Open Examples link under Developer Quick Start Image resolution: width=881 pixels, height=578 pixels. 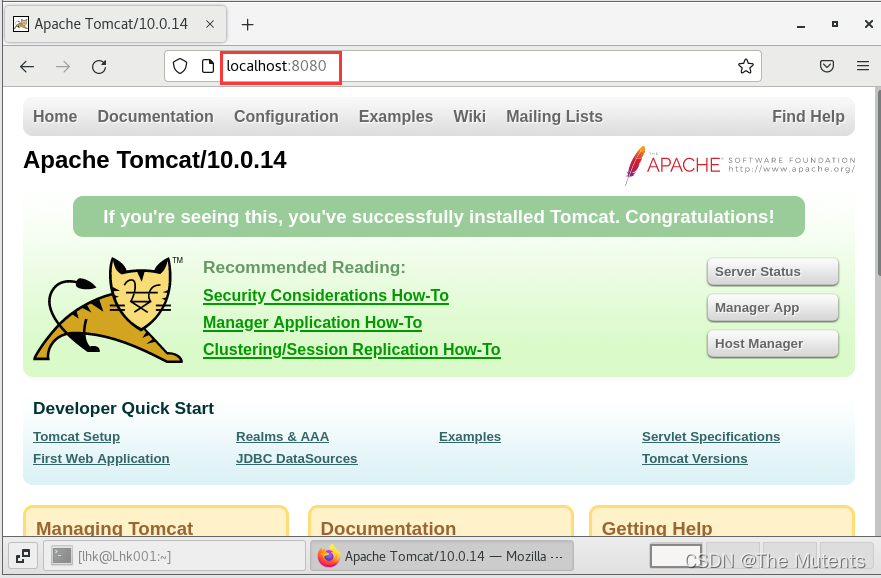pos(470,436)
